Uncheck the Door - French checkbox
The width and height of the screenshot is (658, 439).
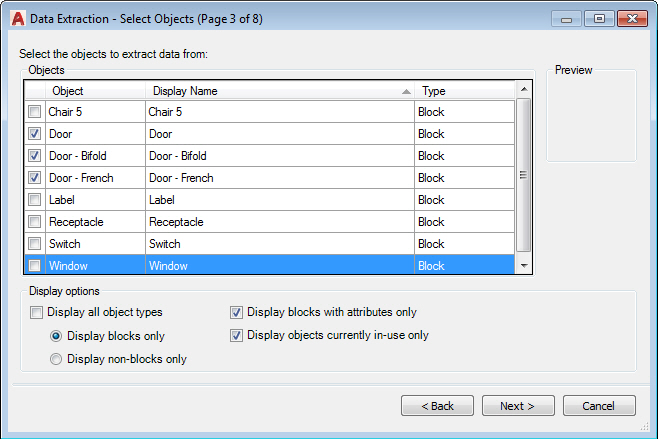pos(34,178)
